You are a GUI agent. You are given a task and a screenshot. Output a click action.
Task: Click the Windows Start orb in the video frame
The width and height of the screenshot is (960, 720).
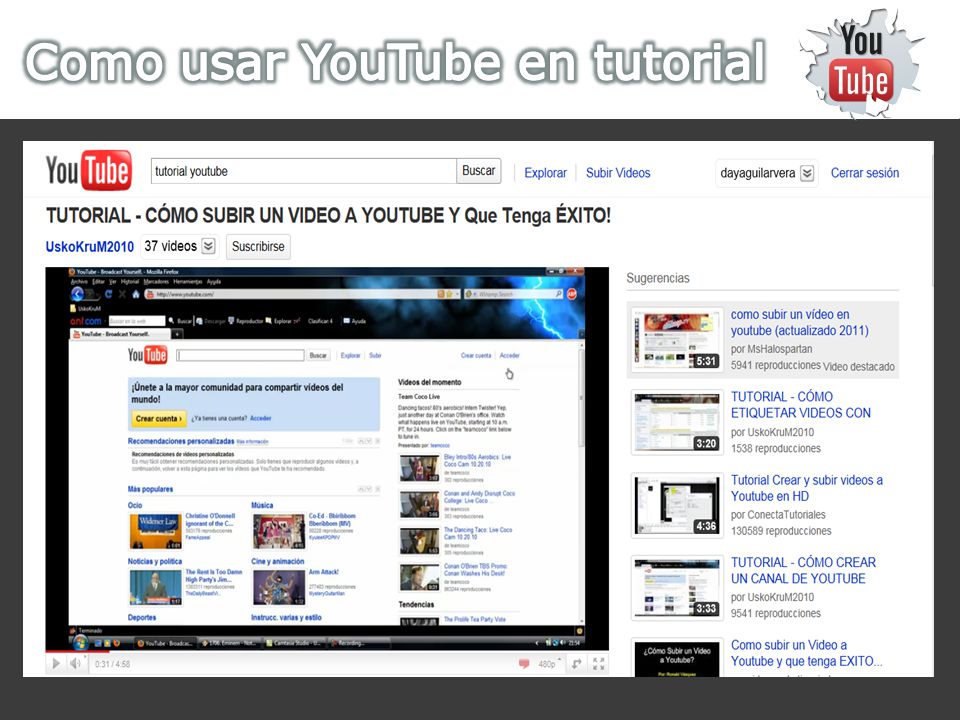pyautogui.click(x=80, y=643)
